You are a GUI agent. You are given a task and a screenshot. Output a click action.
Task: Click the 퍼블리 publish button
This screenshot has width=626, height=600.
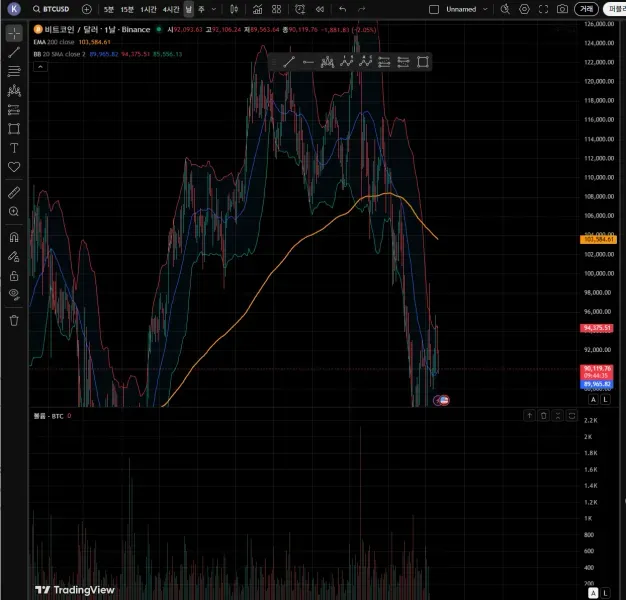pos(615,9)
